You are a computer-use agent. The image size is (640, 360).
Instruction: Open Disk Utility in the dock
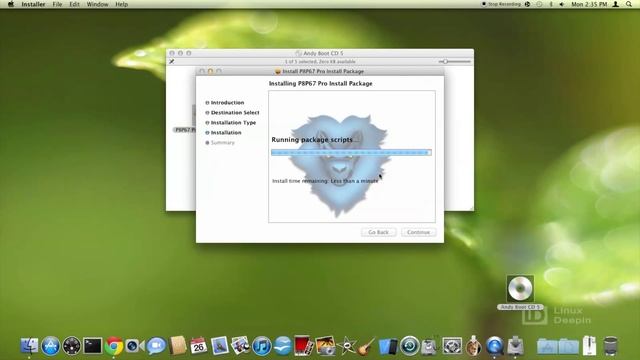click(x=430, y=346)
